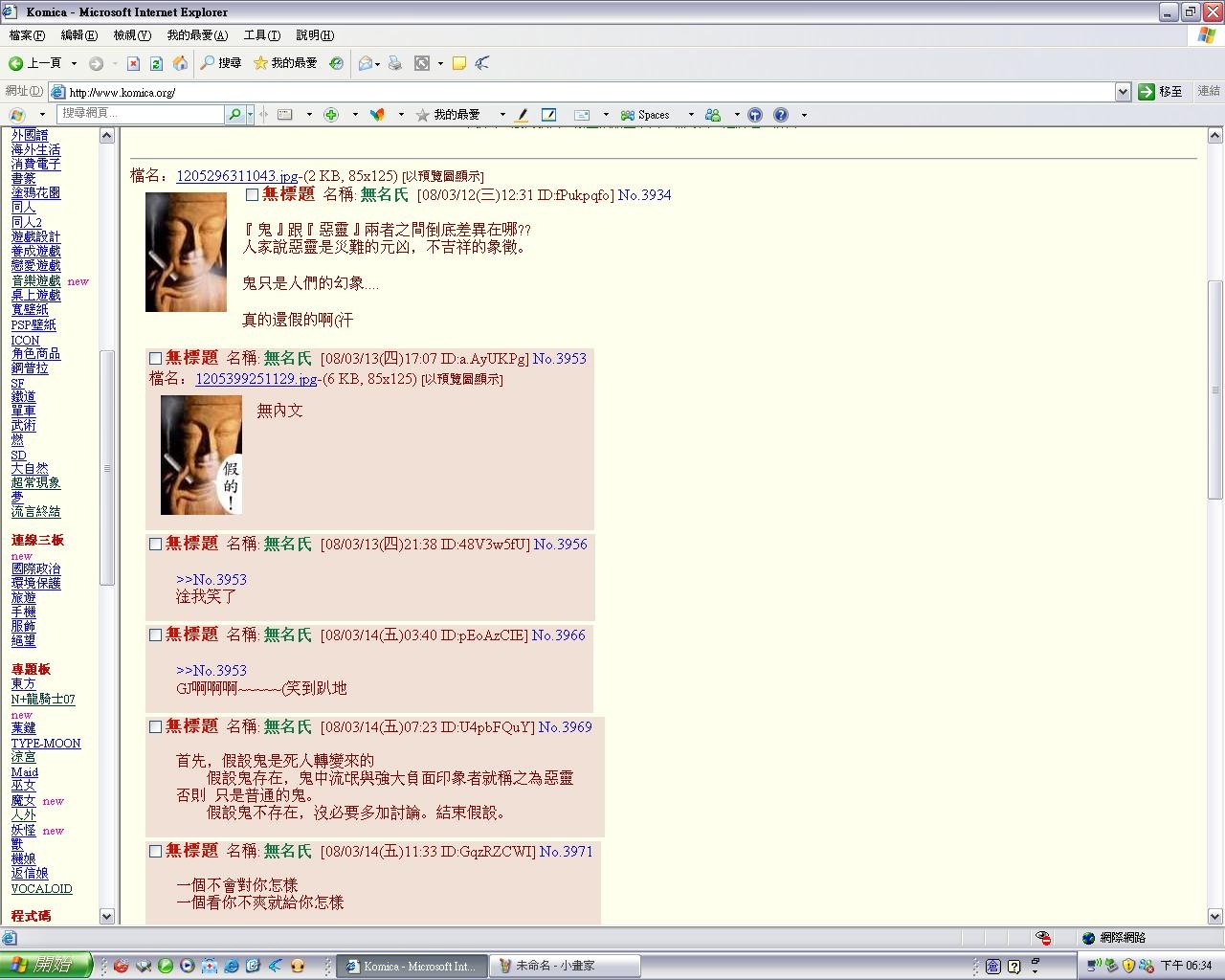This screenshot has width=1225, height=980.
Task: Click the Mail envelope icon
Action: tap(365, 63)
